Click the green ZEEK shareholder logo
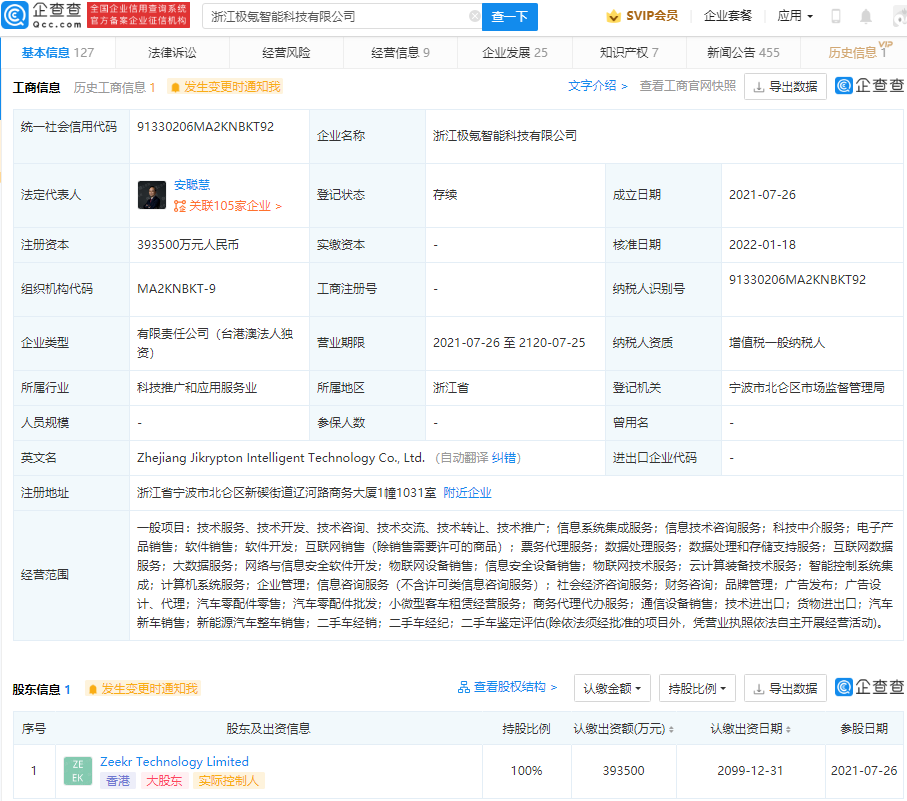The height and width of the screenshot is (801, 907). [78, 770]
